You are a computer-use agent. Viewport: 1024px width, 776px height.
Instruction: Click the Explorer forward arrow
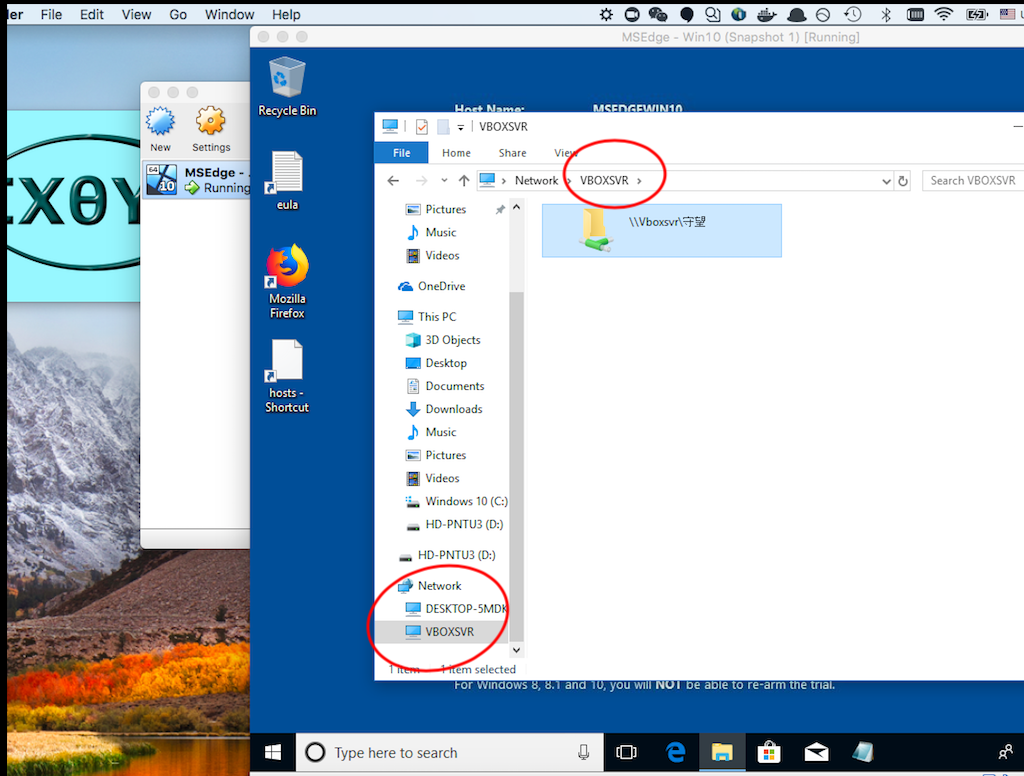coord(422,181)
